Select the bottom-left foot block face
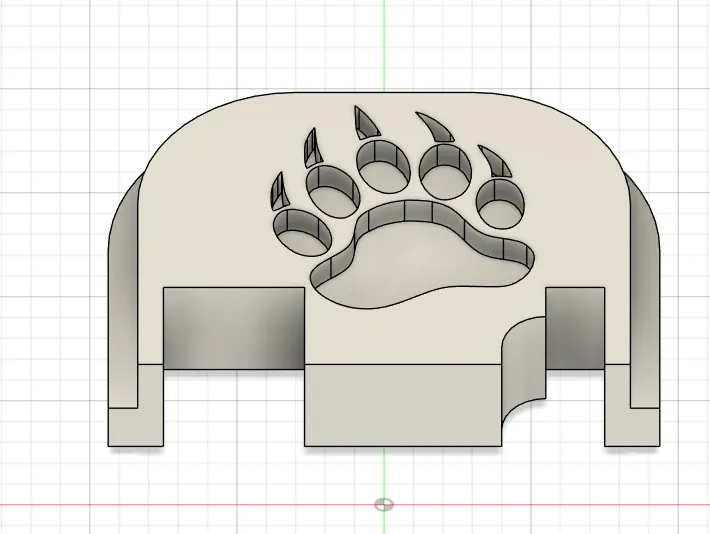Screen dimensions: 710x534 click(136, 427)
